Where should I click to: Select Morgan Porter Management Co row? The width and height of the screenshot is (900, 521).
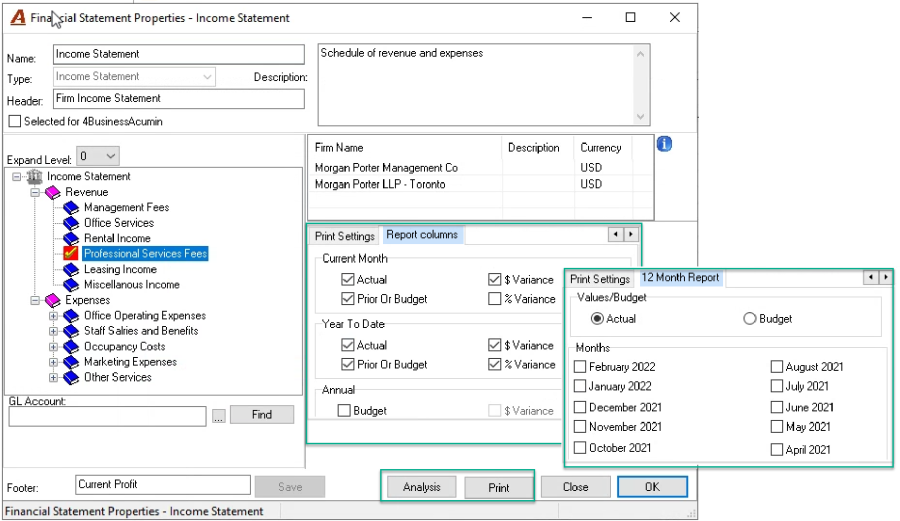[x=480, y=168]
